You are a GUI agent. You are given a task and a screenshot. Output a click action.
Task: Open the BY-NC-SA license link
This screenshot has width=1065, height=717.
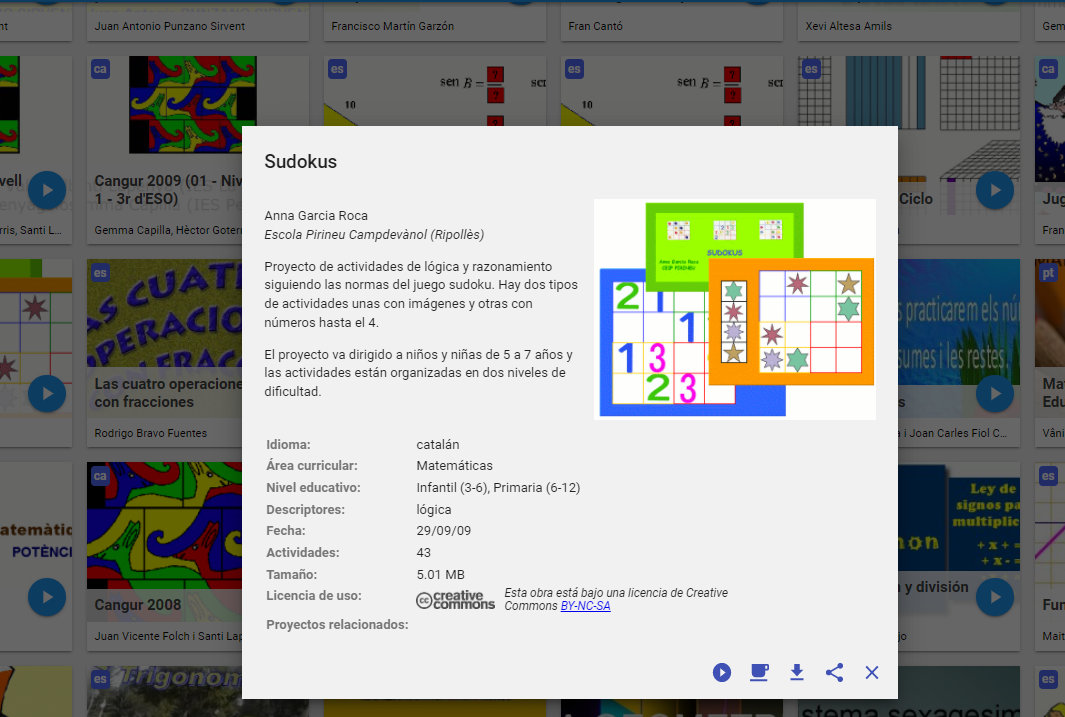click(585, 604)
